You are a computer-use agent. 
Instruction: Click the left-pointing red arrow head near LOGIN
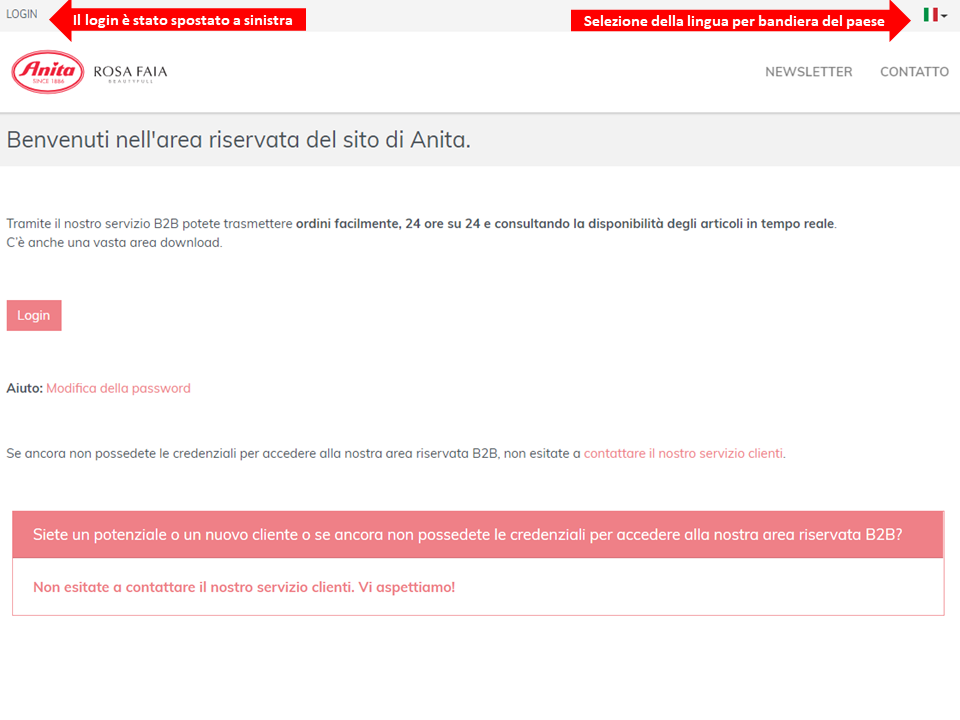pos(57,19)
